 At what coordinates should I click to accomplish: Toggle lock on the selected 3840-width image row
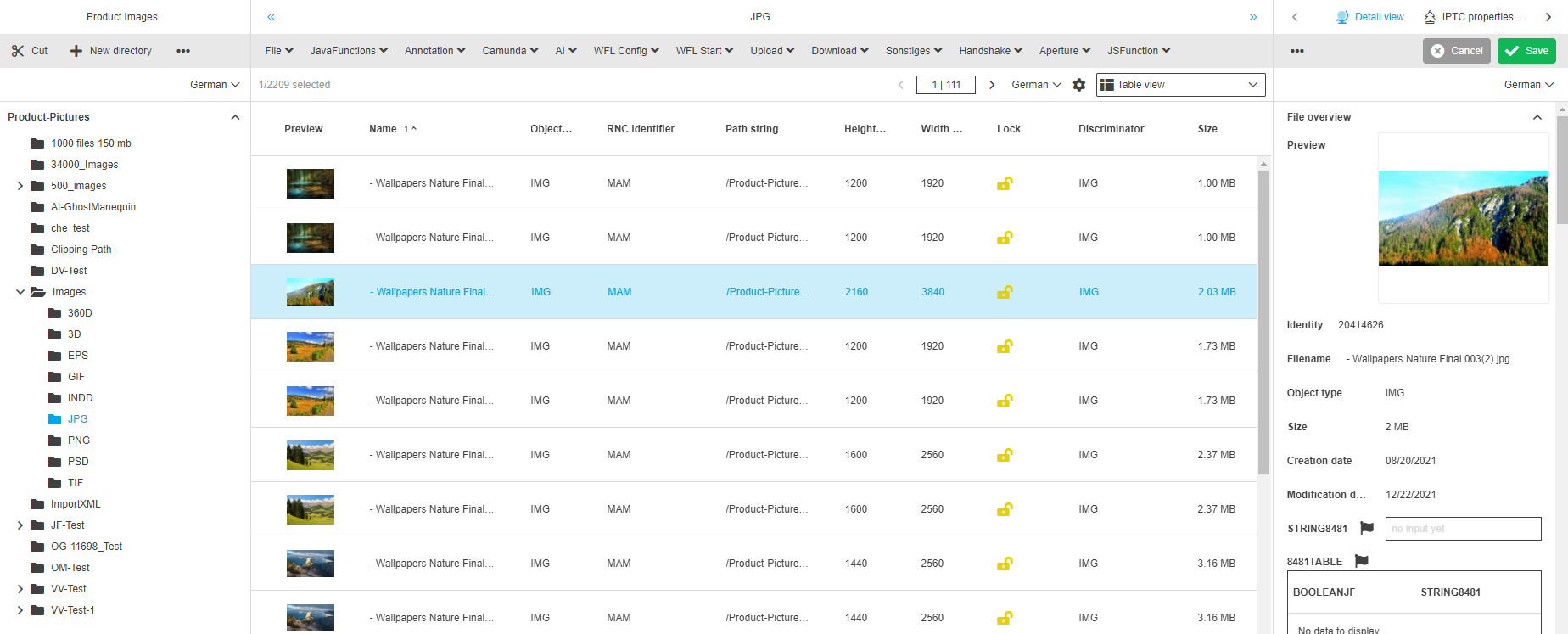pyautogui.click(x=1005, y=292)
